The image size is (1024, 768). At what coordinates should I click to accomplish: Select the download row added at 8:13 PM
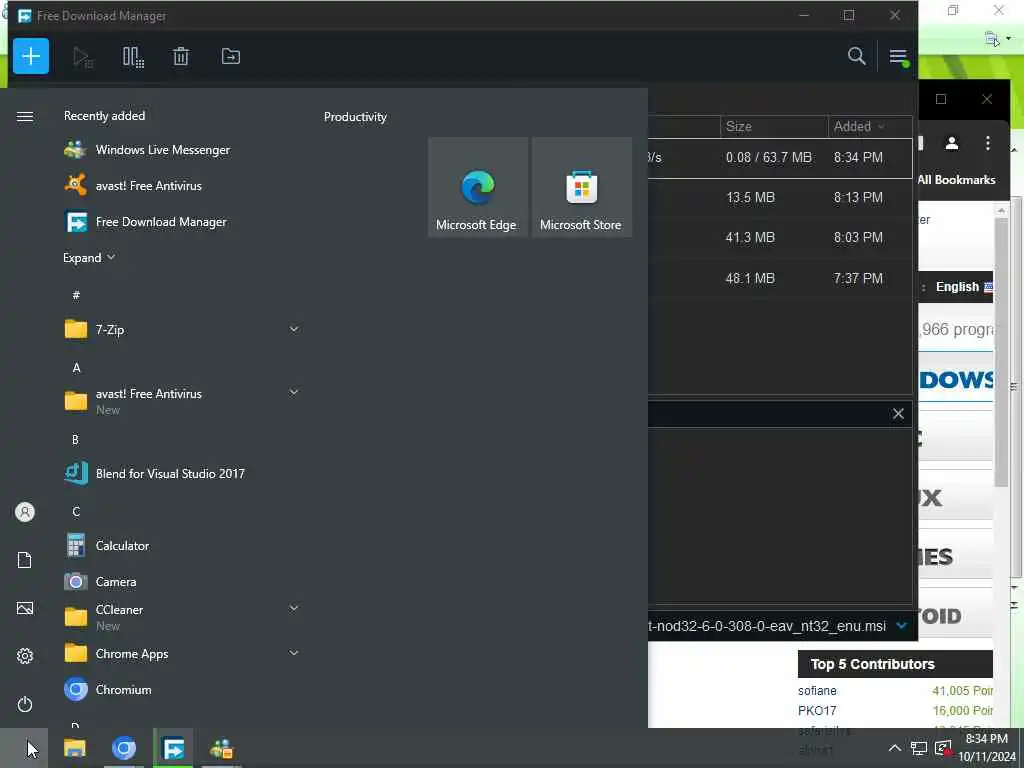coord(780,197)
